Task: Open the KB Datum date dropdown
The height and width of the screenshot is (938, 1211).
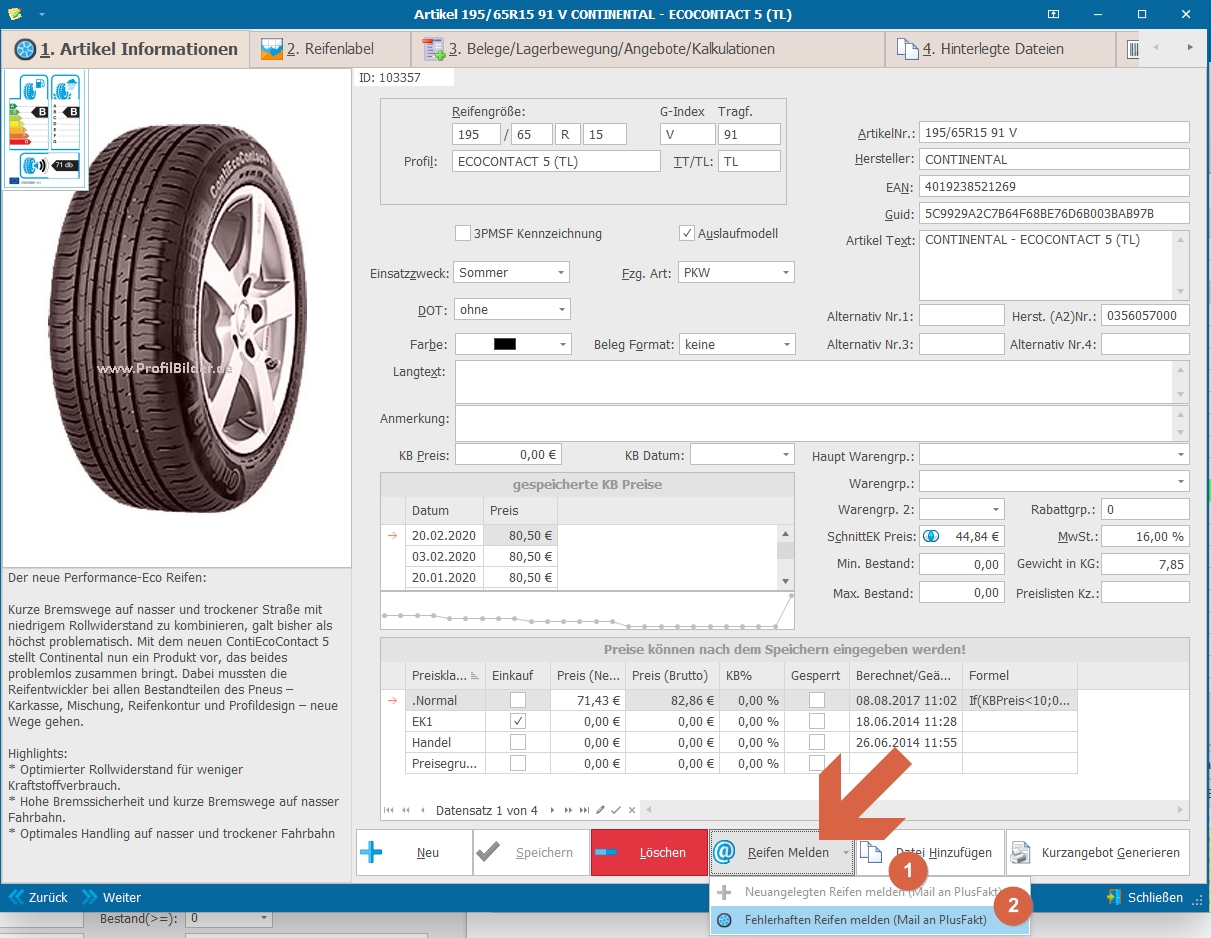Action: click(x=787, y=455)
